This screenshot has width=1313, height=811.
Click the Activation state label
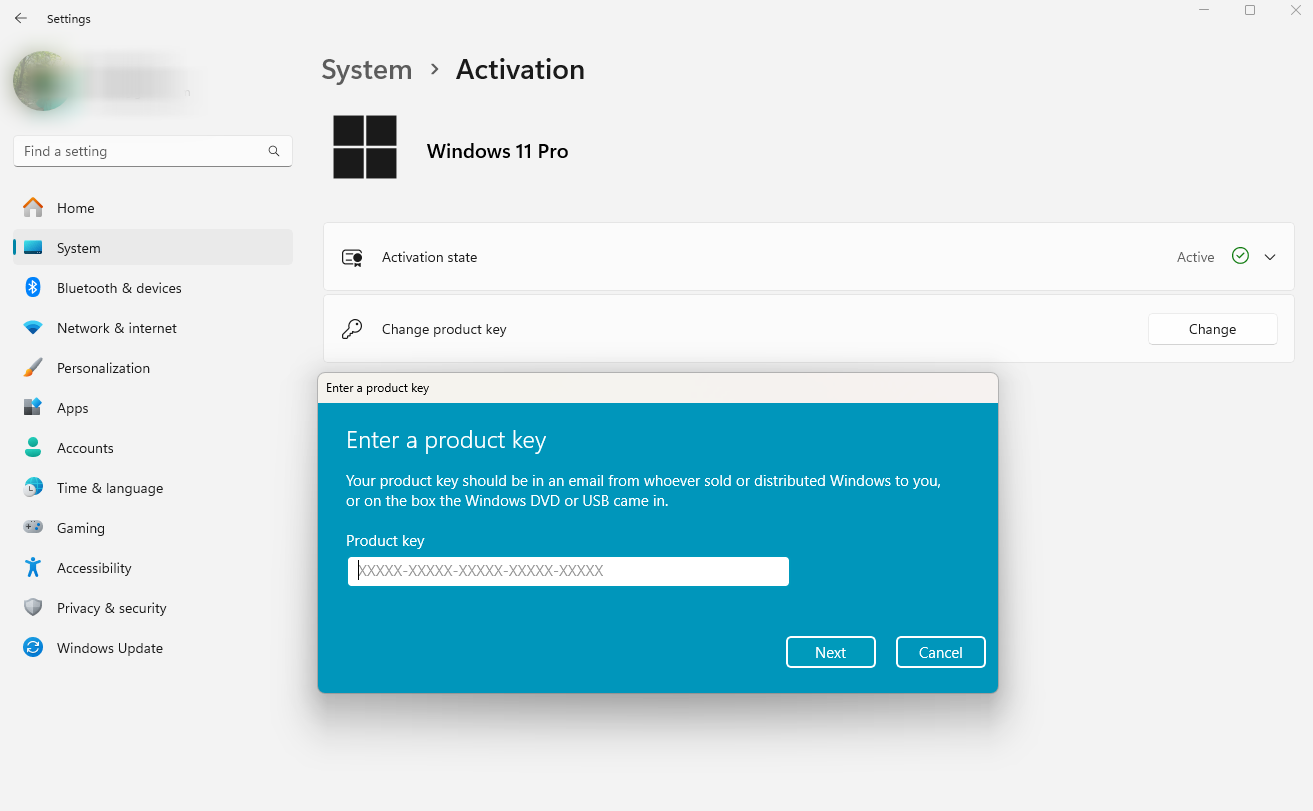pos(430,257)
